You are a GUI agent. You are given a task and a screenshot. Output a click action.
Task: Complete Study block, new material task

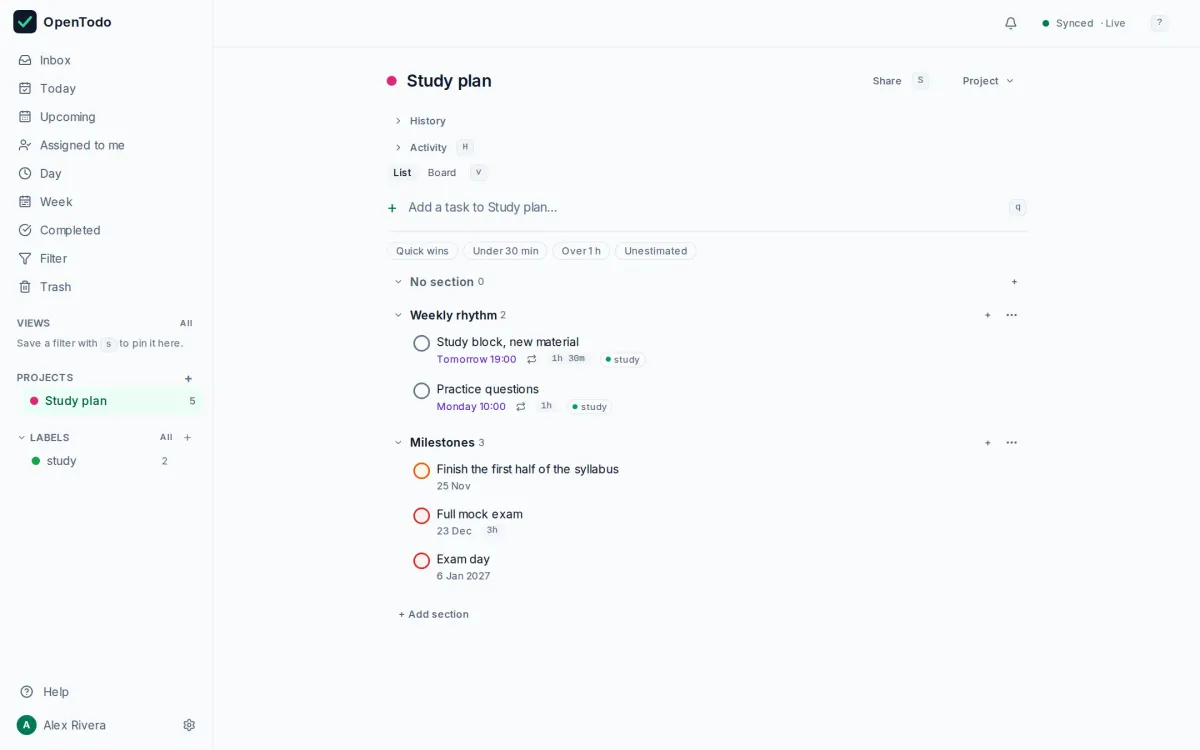tap(422, 343)
